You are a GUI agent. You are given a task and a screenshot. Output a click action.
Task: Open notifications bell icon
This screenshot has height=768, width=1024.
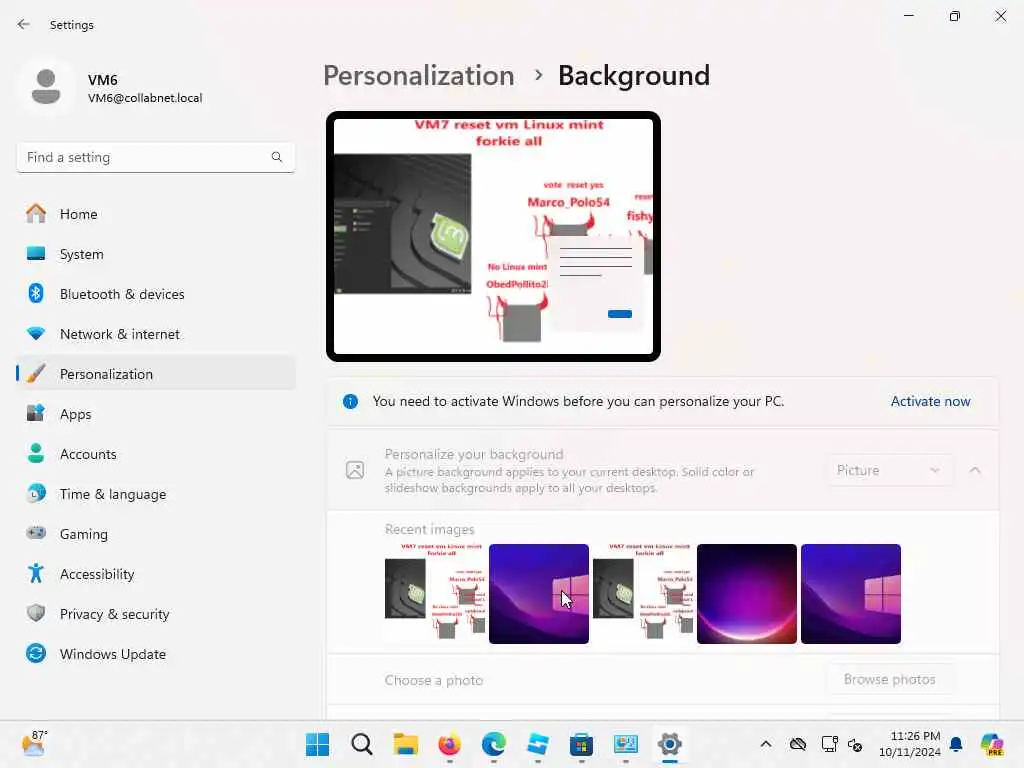tap(956, 744)
